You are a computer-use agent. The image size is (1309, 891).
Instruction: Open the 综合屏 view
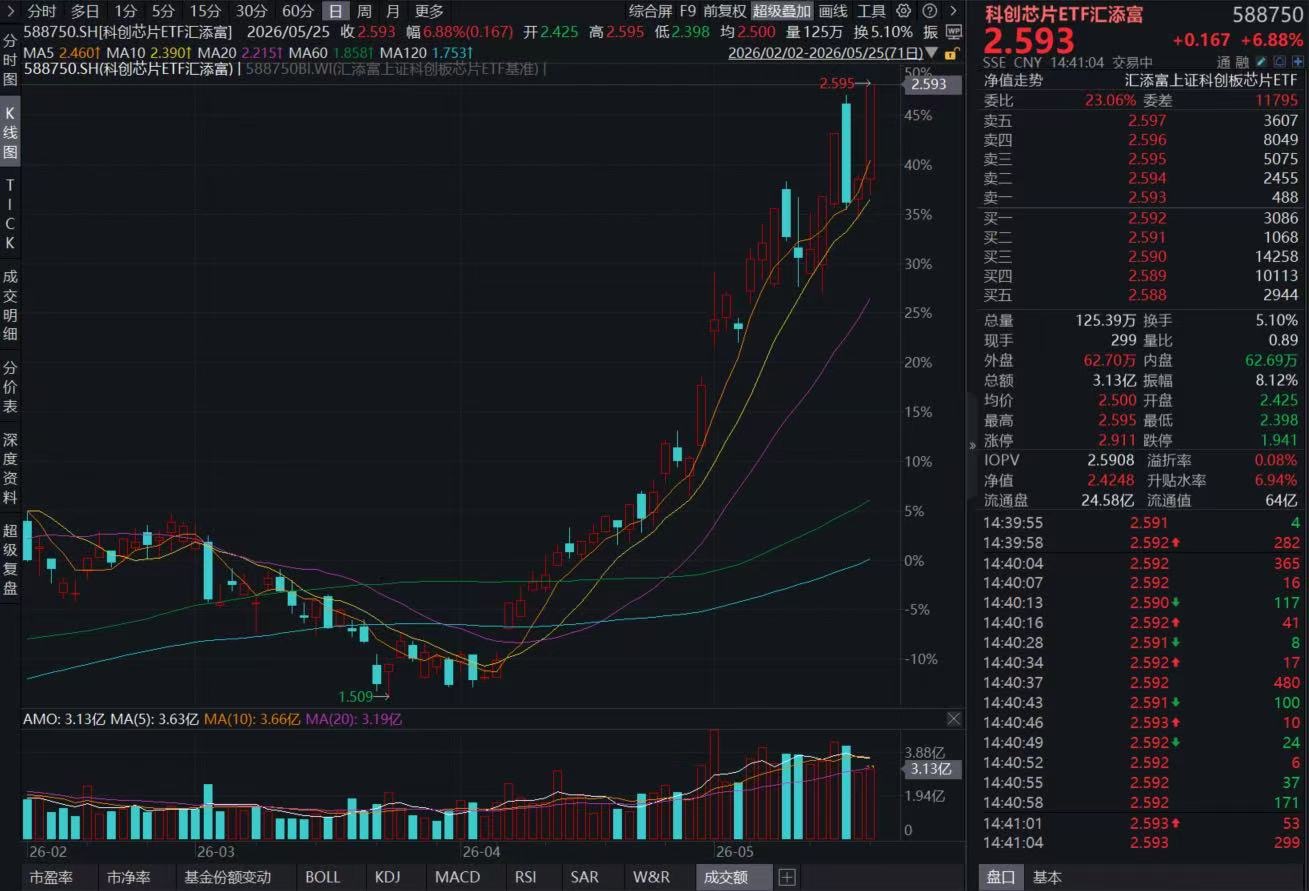point(651,11)
